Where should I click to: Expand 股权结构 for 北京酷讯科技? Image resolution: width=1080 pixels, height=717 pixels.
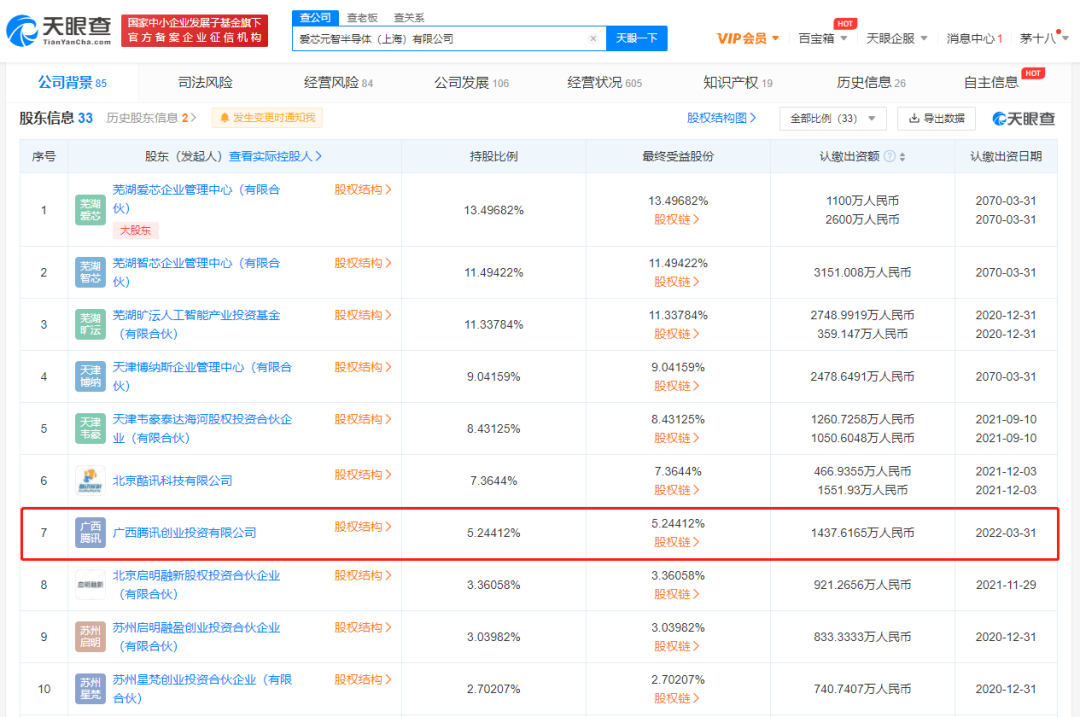pos(363,475)
